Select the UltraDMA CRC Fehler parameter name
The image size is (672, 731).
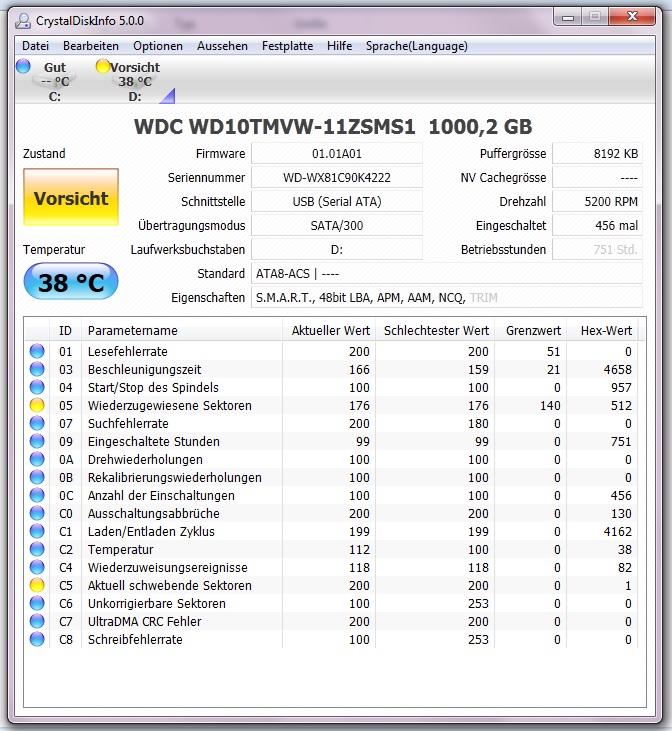point(145,621)
